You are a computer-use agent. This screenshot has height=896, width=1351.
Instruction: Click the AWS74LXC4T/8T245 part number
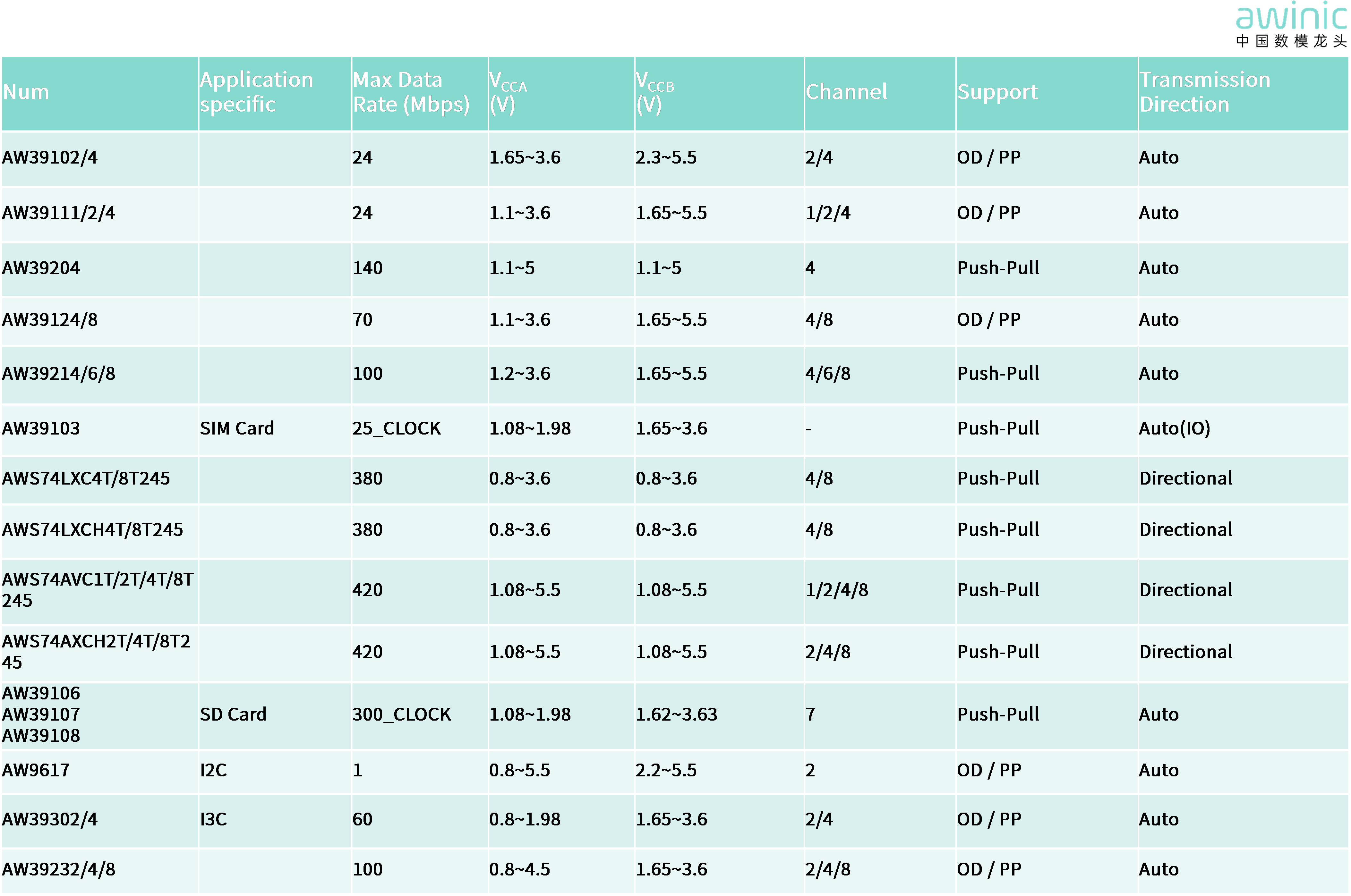[x=86, y=478]
